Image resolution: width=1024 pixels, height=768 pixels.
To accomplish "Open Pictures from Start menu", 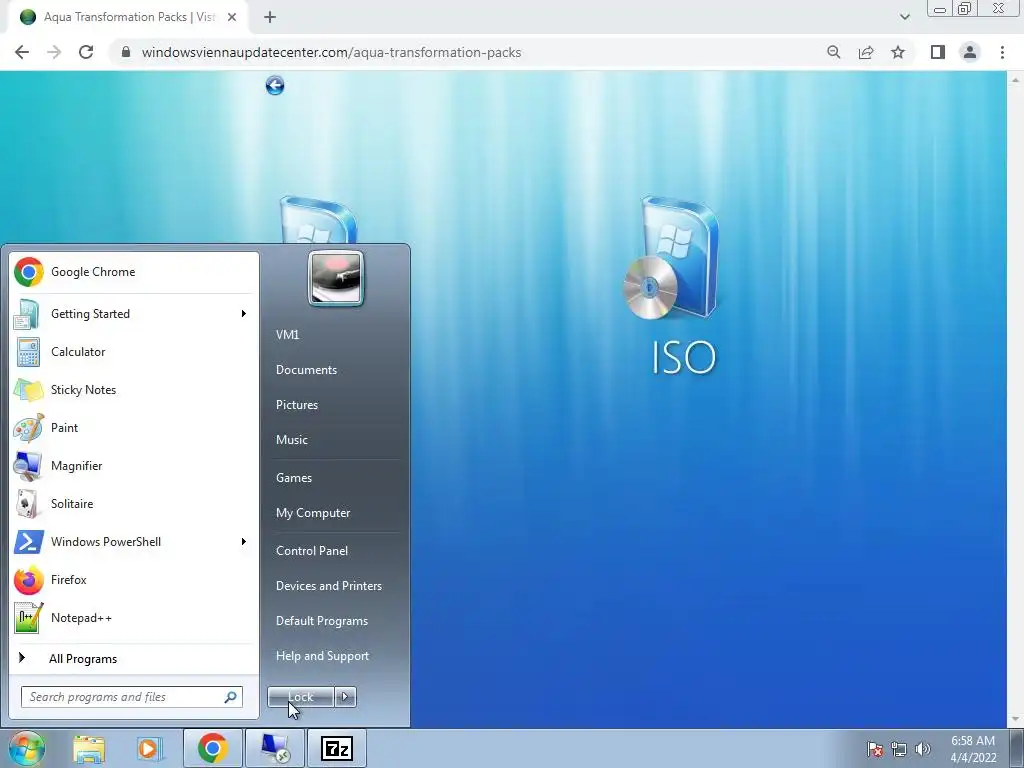I will 297,405.
